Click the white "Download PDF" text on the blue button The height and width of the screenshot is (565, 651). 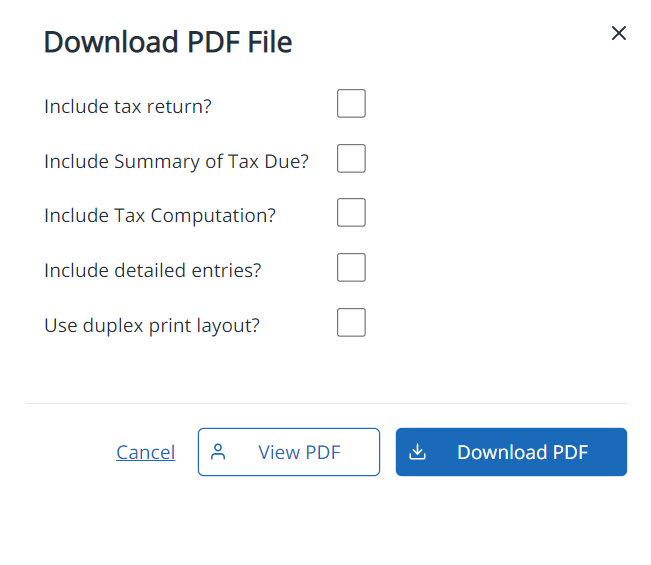click(522, 452)
